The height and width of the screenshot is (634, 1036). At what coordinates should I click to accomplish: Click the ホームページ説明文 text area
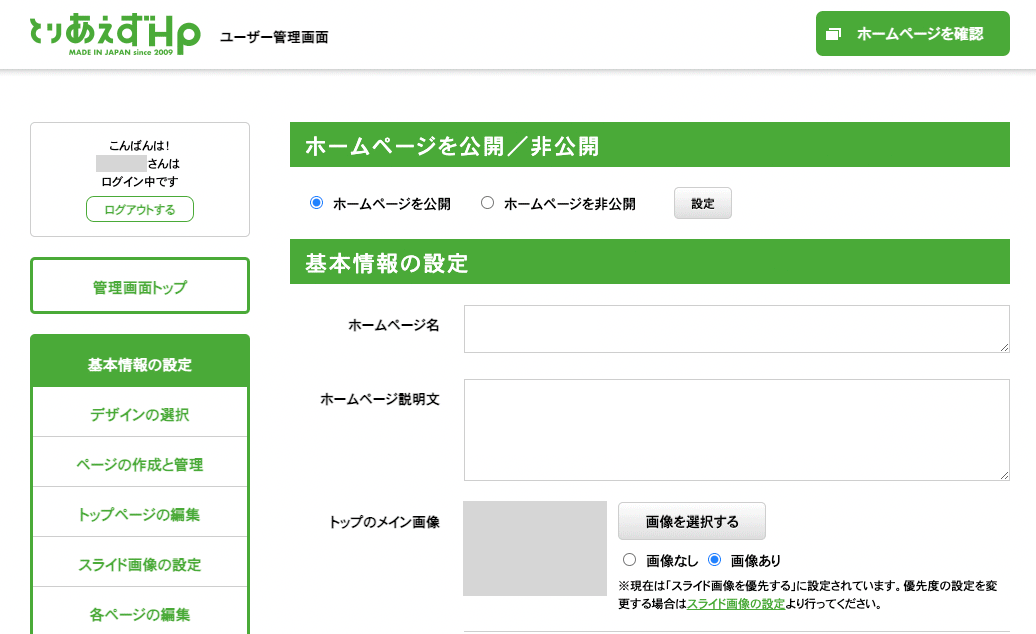736,428
